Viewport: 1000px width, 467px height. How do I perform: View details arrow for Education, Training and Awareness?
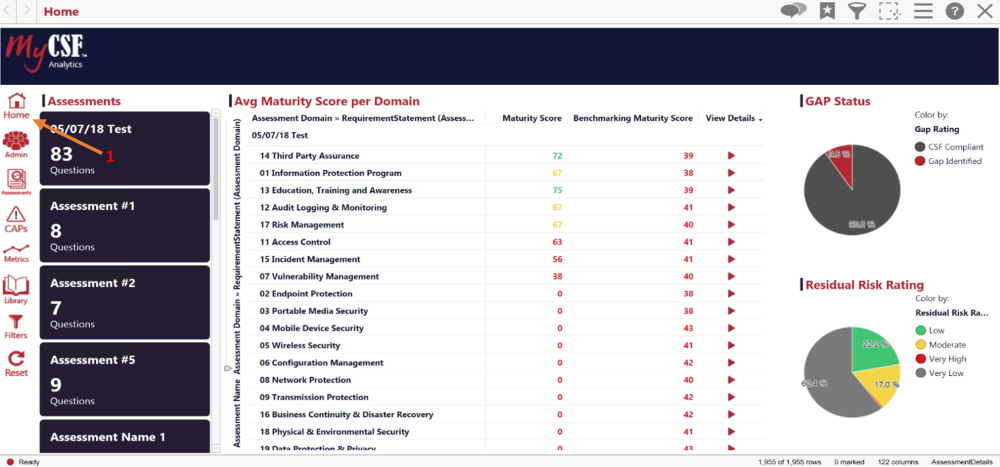coord(732,190)
